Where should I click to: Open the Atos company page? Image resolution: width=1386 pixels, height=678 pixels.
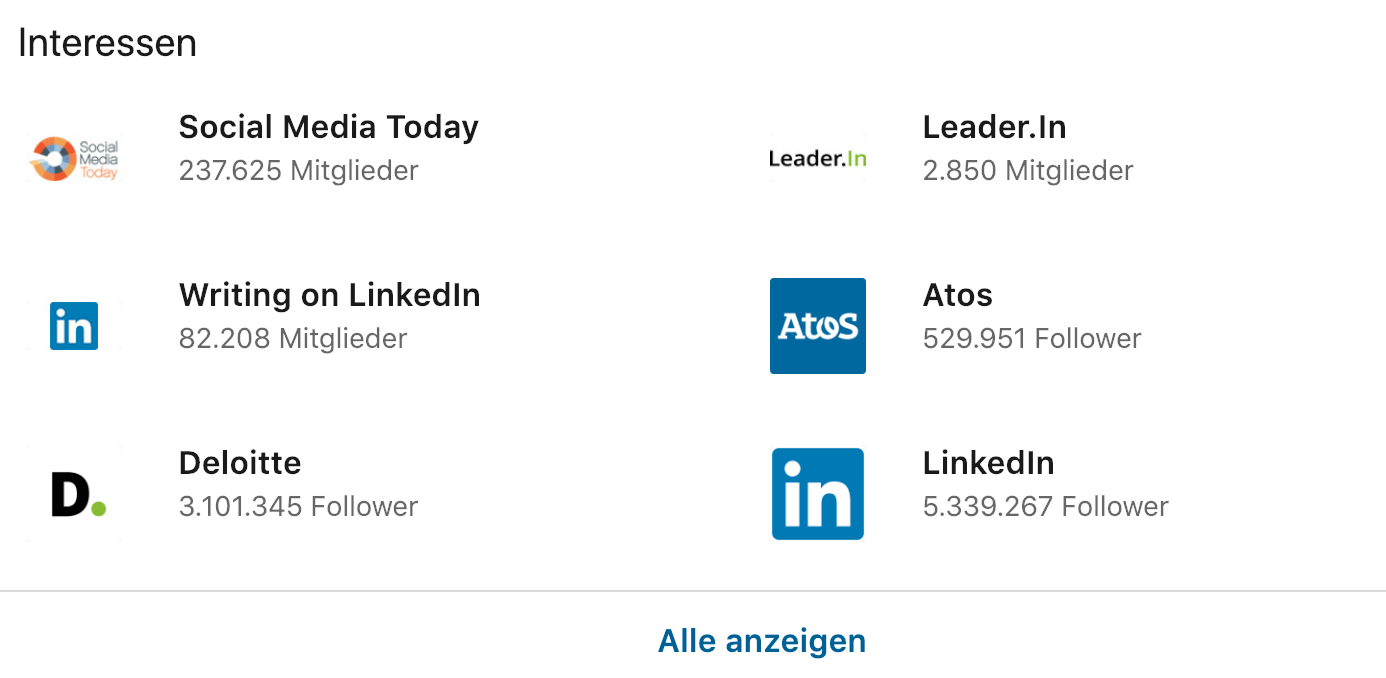pos(957,295)
